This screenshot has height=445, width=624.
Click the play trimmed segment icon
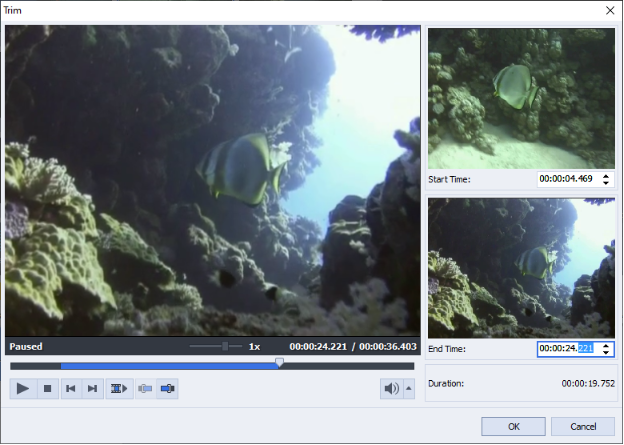pyautogui.click(x=119, y=389)
